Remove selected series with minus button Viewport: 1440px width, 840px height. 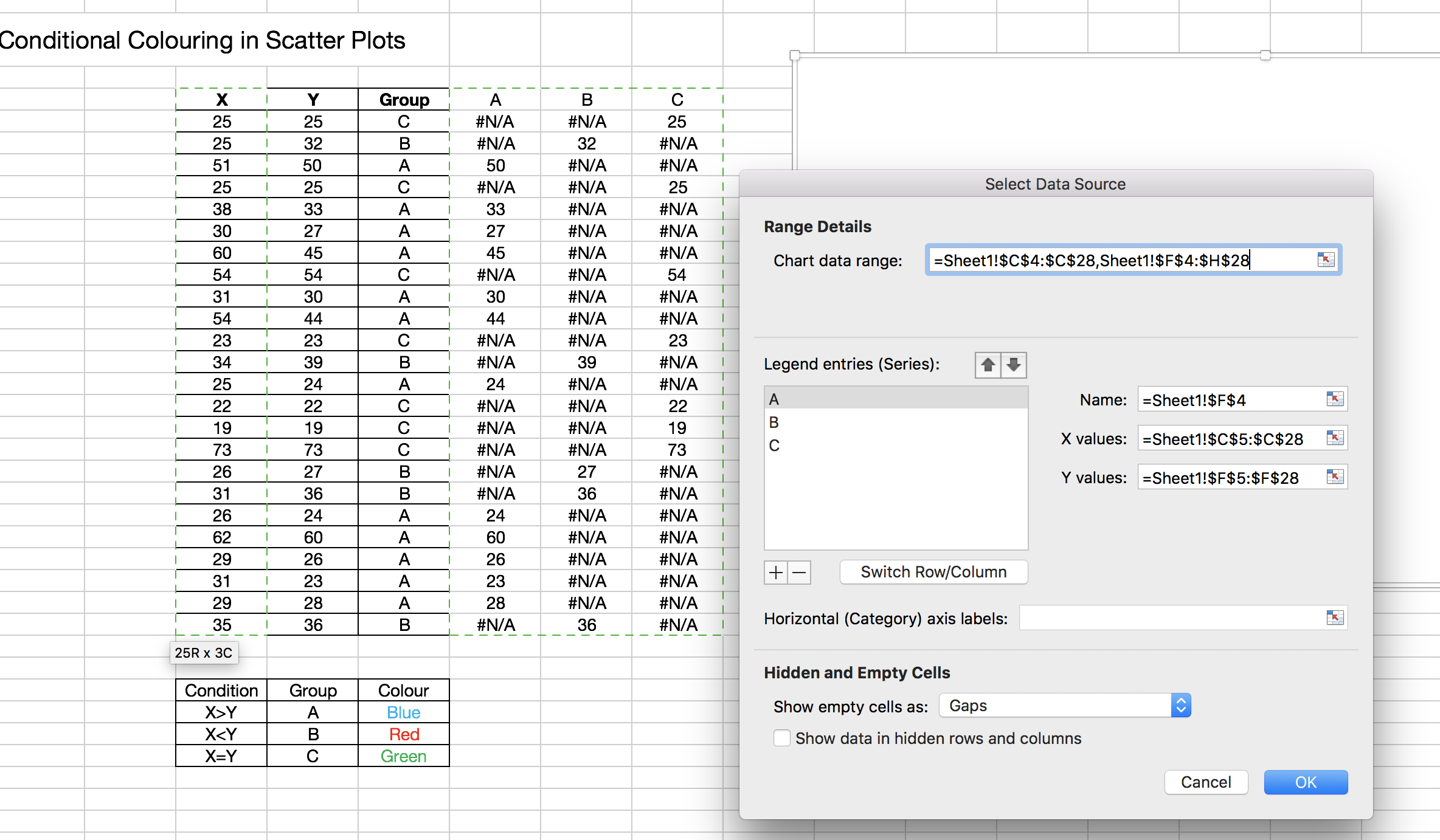800,573
